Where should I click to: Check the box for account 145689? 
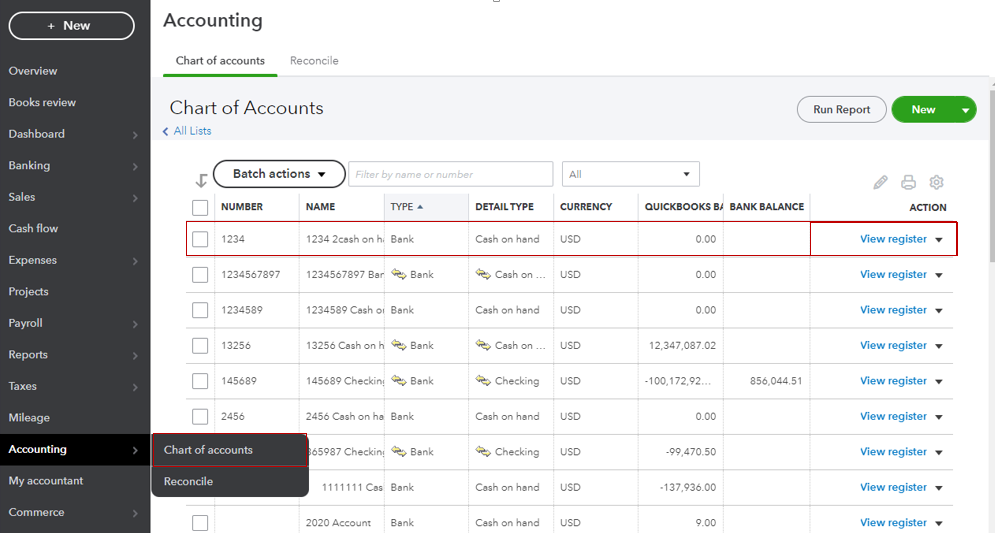click(200, 381)
